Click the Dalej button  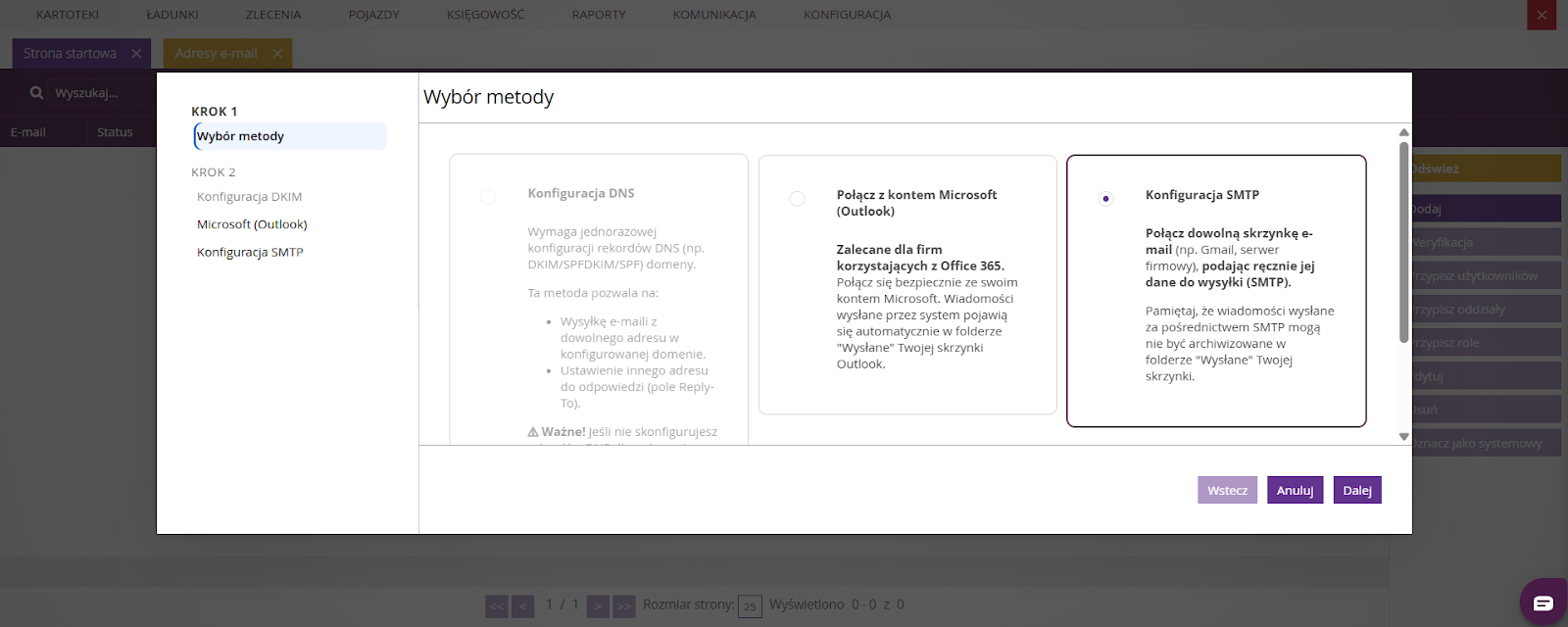click(1357, 490)
